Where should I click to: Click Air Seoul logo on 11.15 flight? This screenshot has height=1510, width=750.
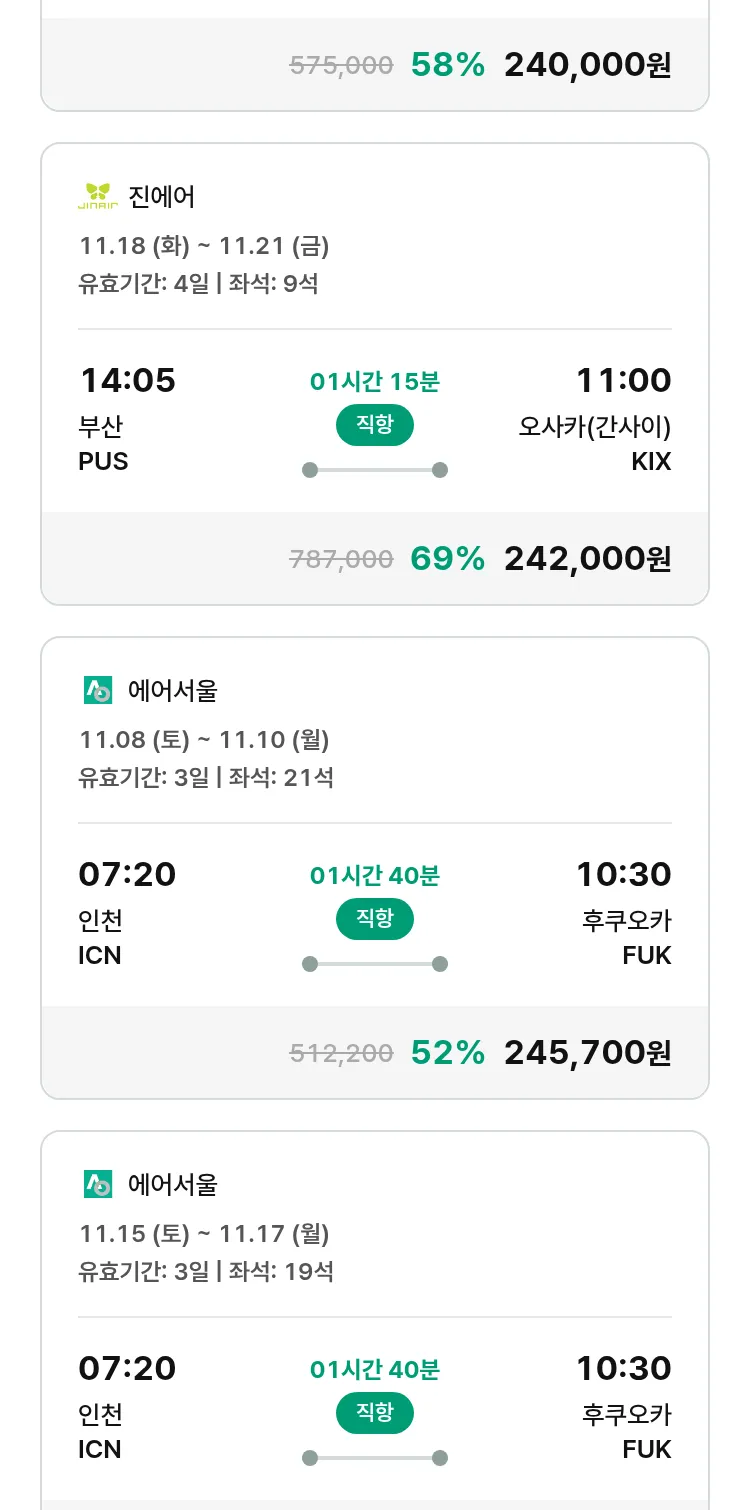[x=98, y=1184]
